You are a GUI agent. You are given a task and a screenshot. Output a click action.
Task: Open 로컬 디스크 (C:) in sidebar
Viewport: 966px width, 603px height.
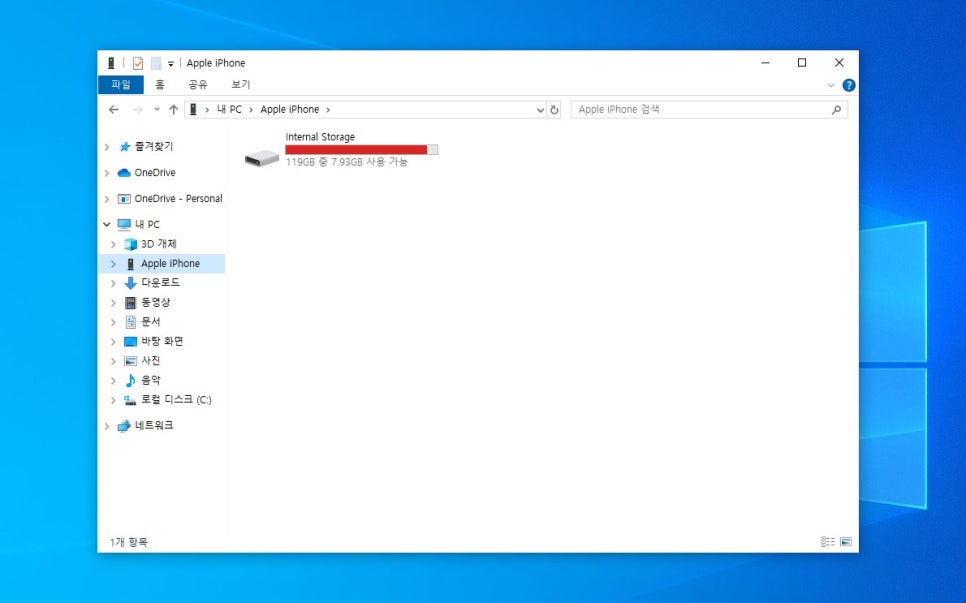[176, 400]
